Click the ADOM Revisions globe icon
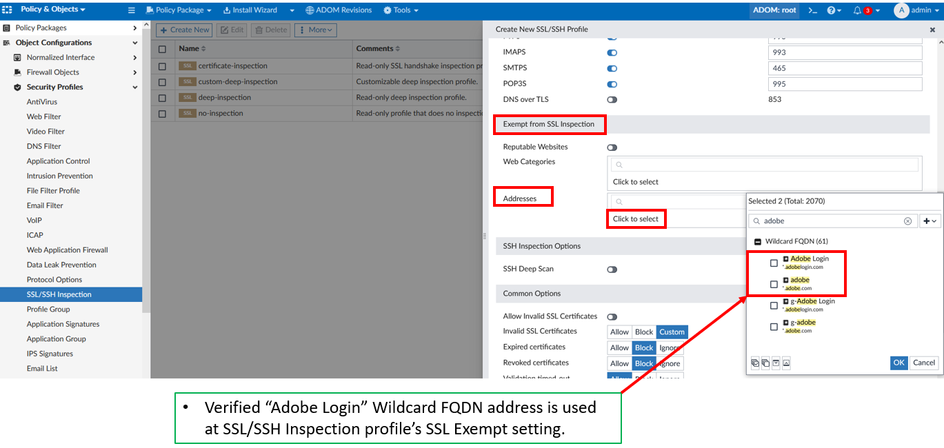The height and width of the screenshot is (448, 944). coord(309,10)
